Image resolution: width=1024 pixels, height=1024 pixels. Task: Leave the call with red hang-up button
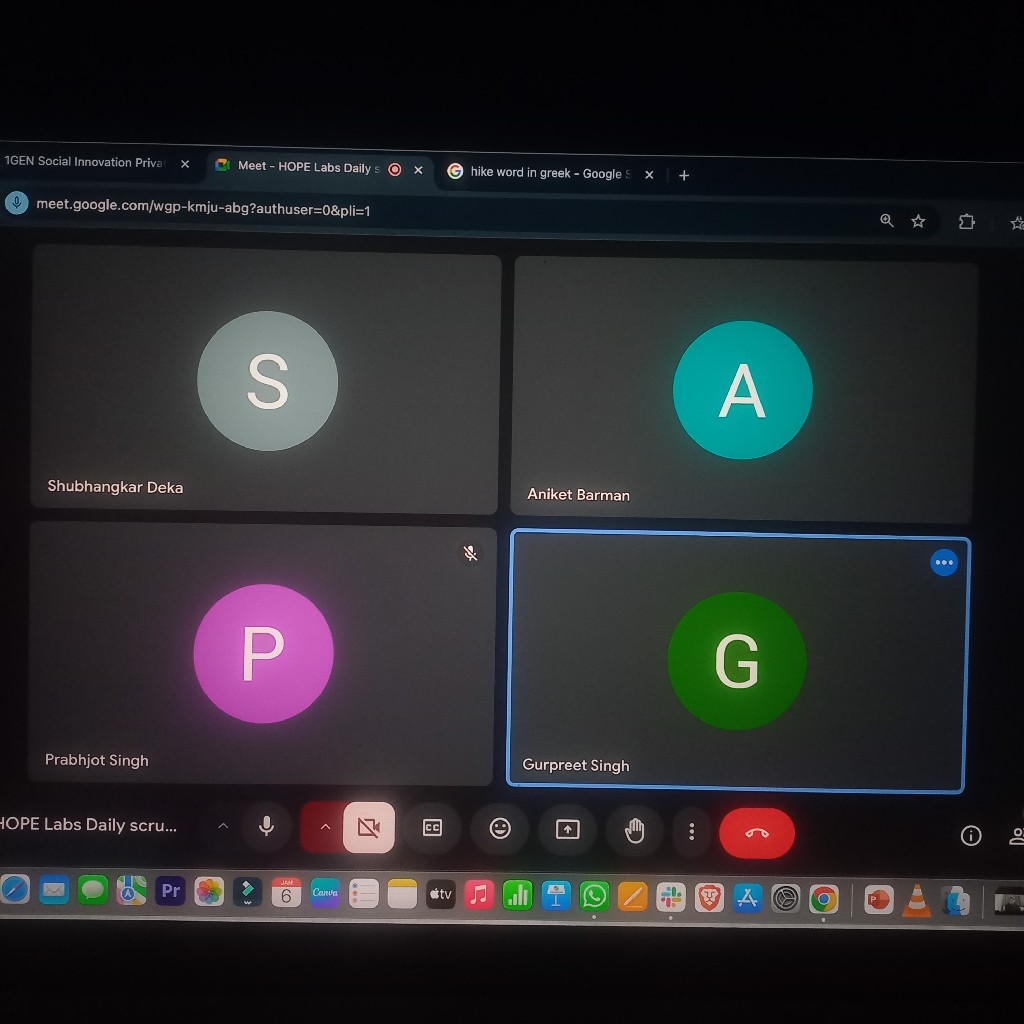click(757, 833)
